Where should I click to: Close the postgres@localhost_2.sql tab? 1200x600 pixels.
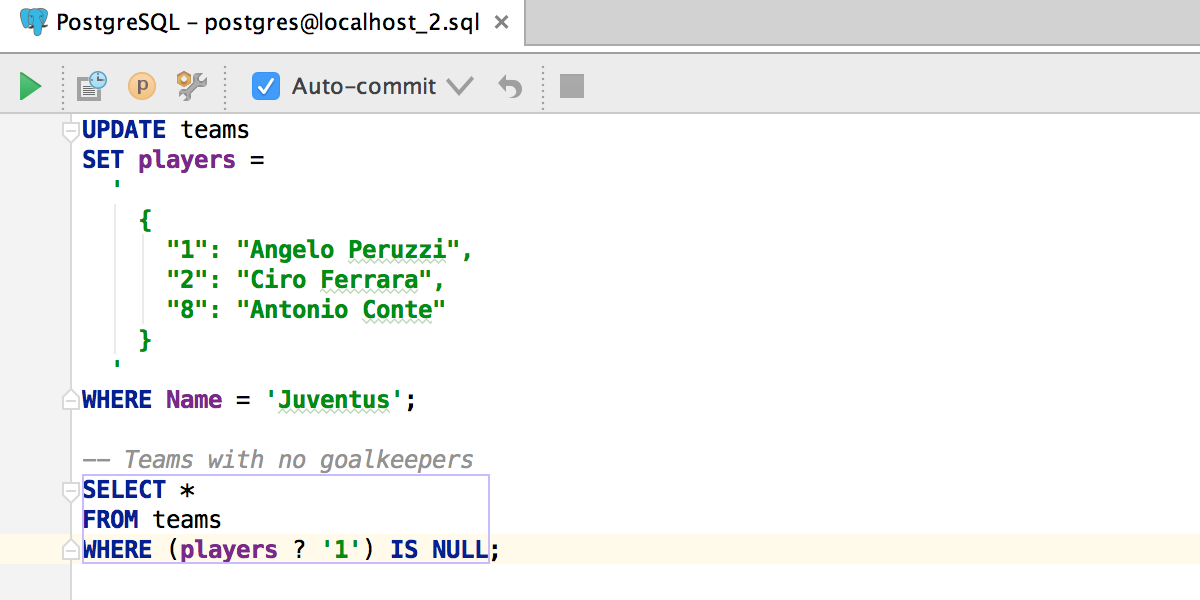502,22
